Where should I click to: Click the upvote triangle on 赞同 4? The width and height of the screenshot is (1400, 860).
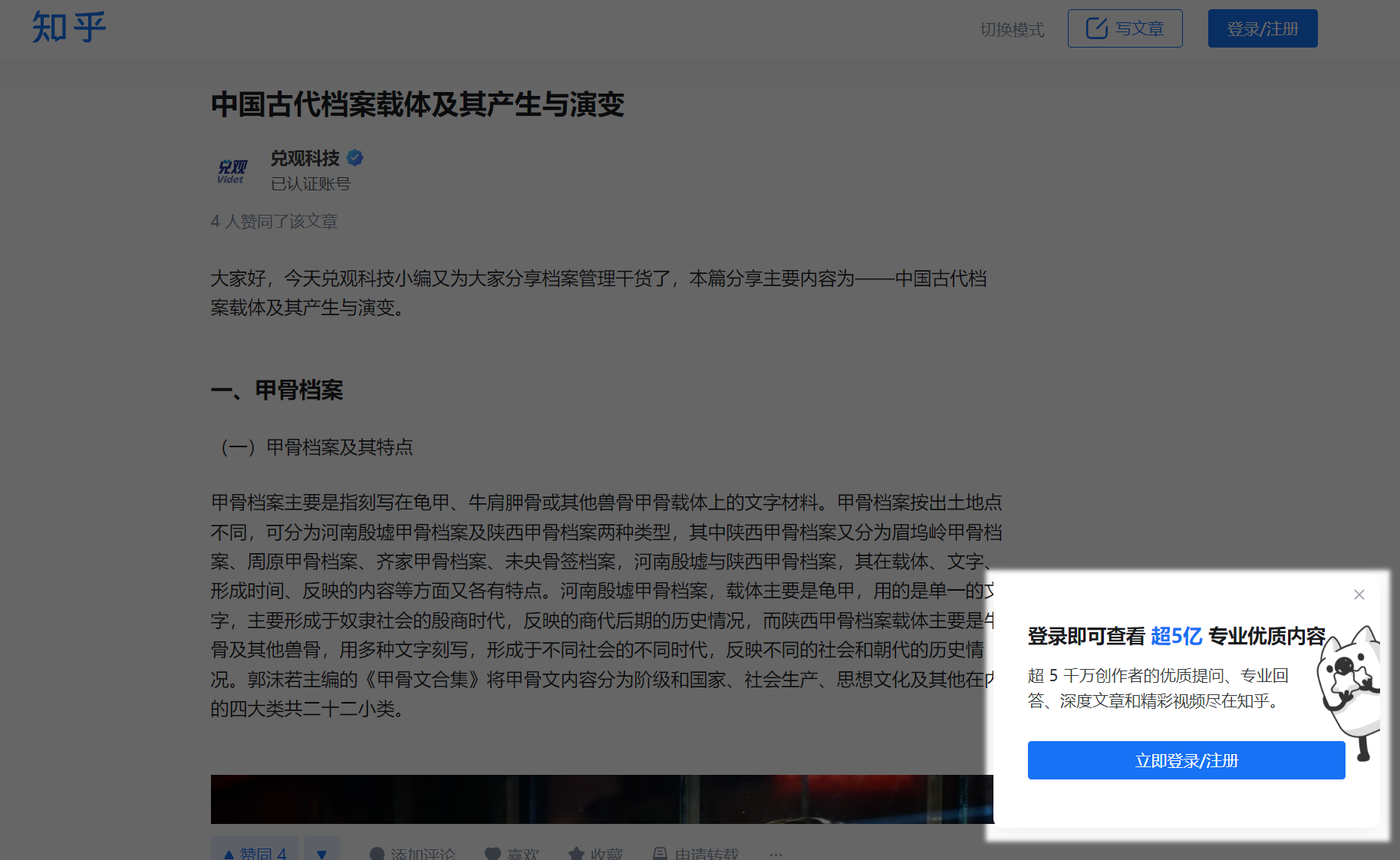coord(230,852)
